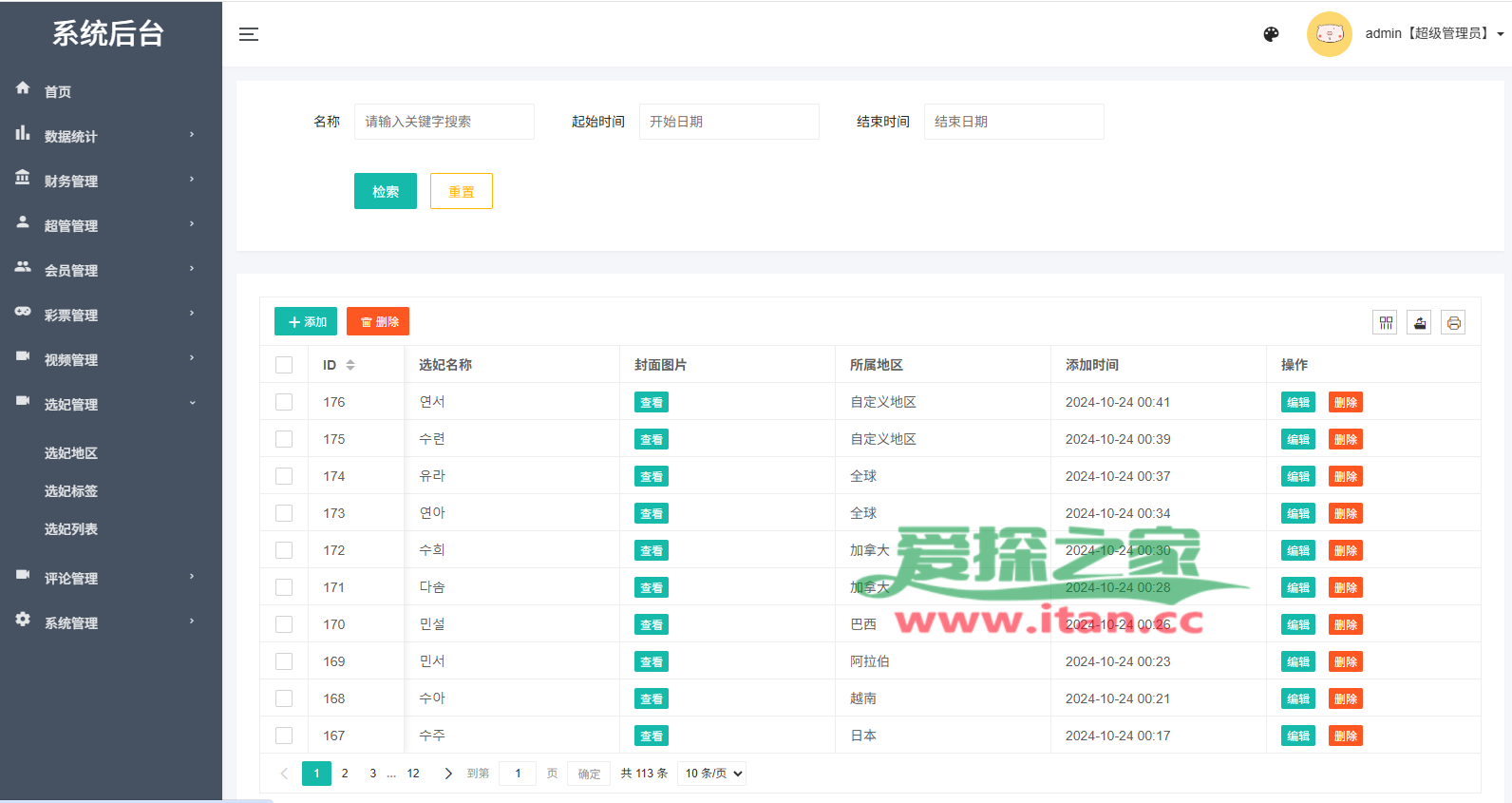Open admin 超级管理员 account dropdown
1512x803 pixels.
pos(1434,33)
